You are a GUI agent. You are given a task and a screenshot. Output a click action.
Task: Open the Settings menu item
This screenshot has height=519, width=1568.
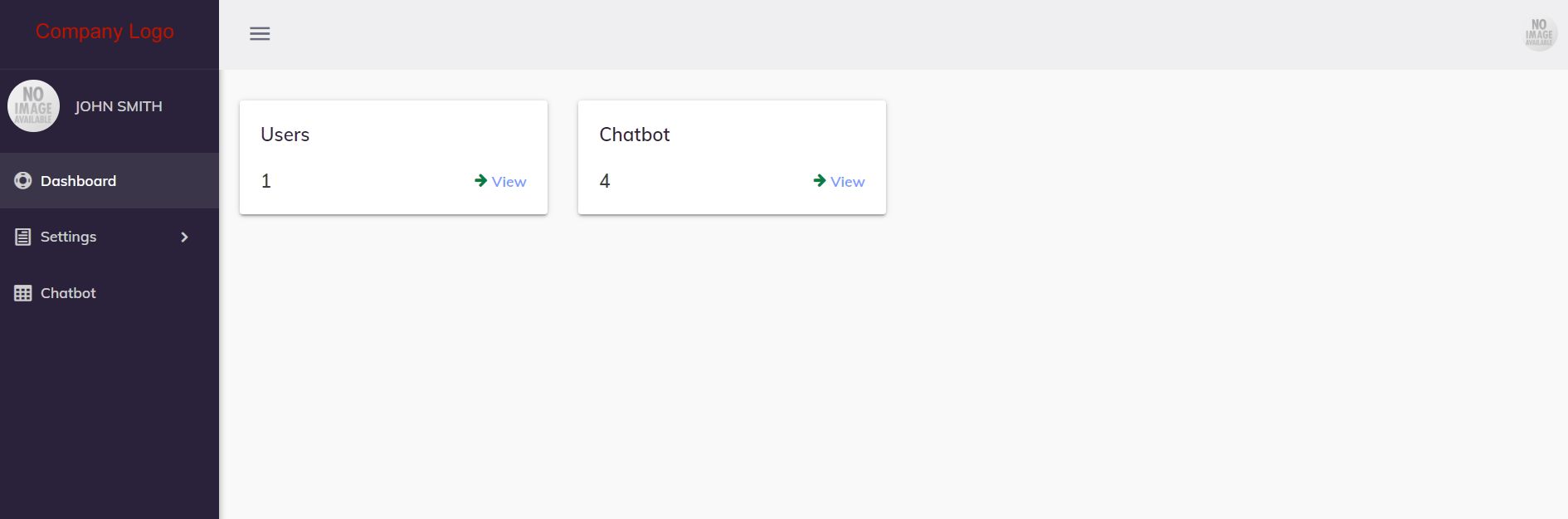click(110, 237)
